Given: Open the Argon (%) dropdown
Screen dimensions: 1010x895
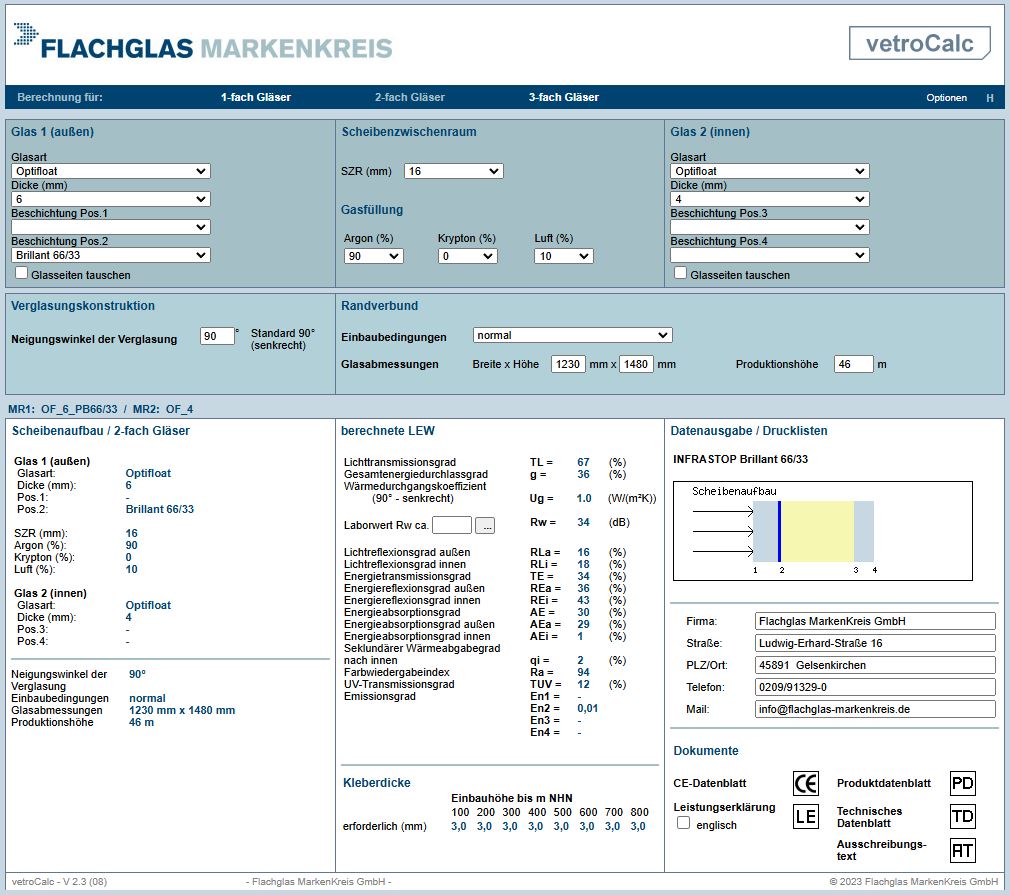Looking at the screenshot, I should [374, 256].
